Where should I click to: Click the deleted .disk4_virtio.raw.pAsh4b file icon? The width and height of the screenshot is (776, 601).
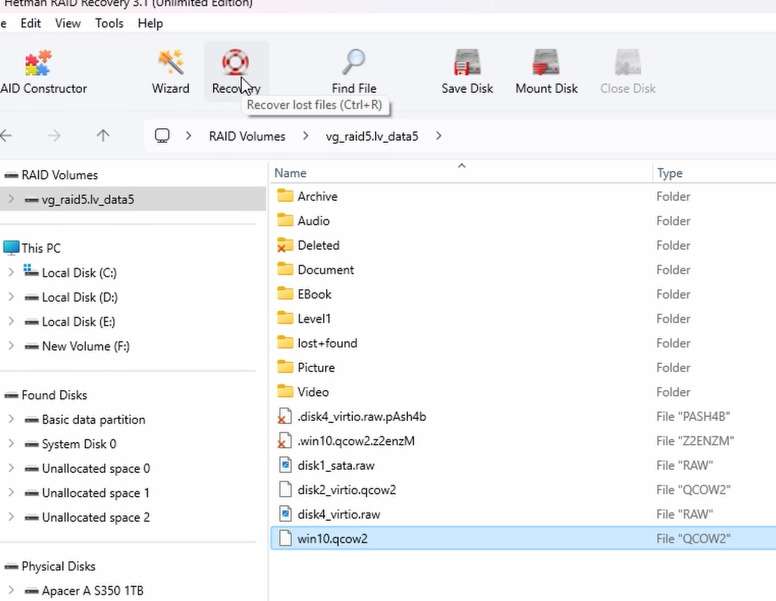(x=285, y=416)
